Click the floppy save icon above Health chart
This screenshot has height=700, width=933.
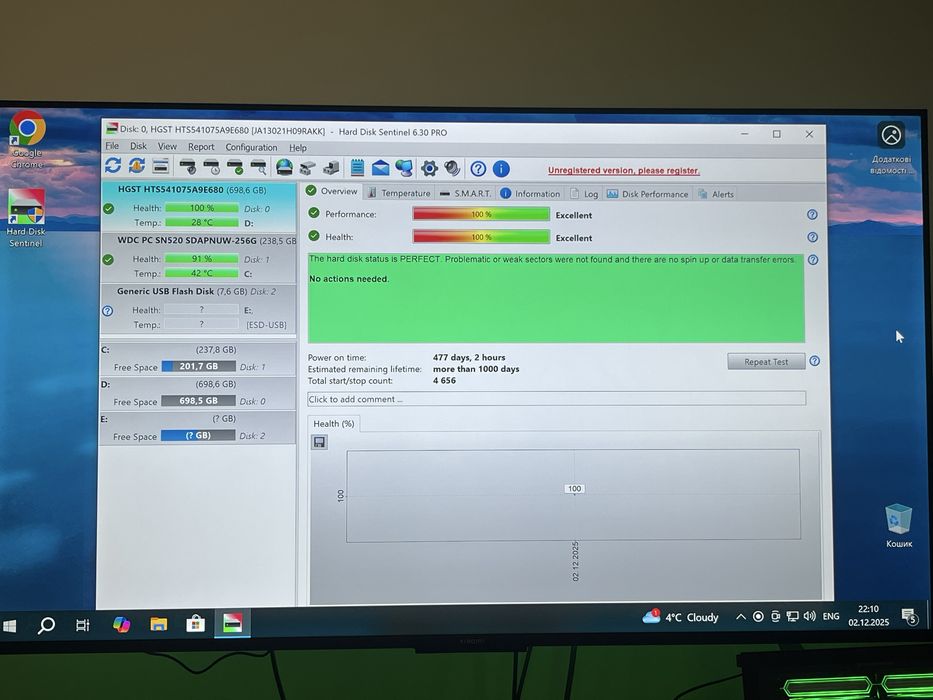(x=320, y=442)
